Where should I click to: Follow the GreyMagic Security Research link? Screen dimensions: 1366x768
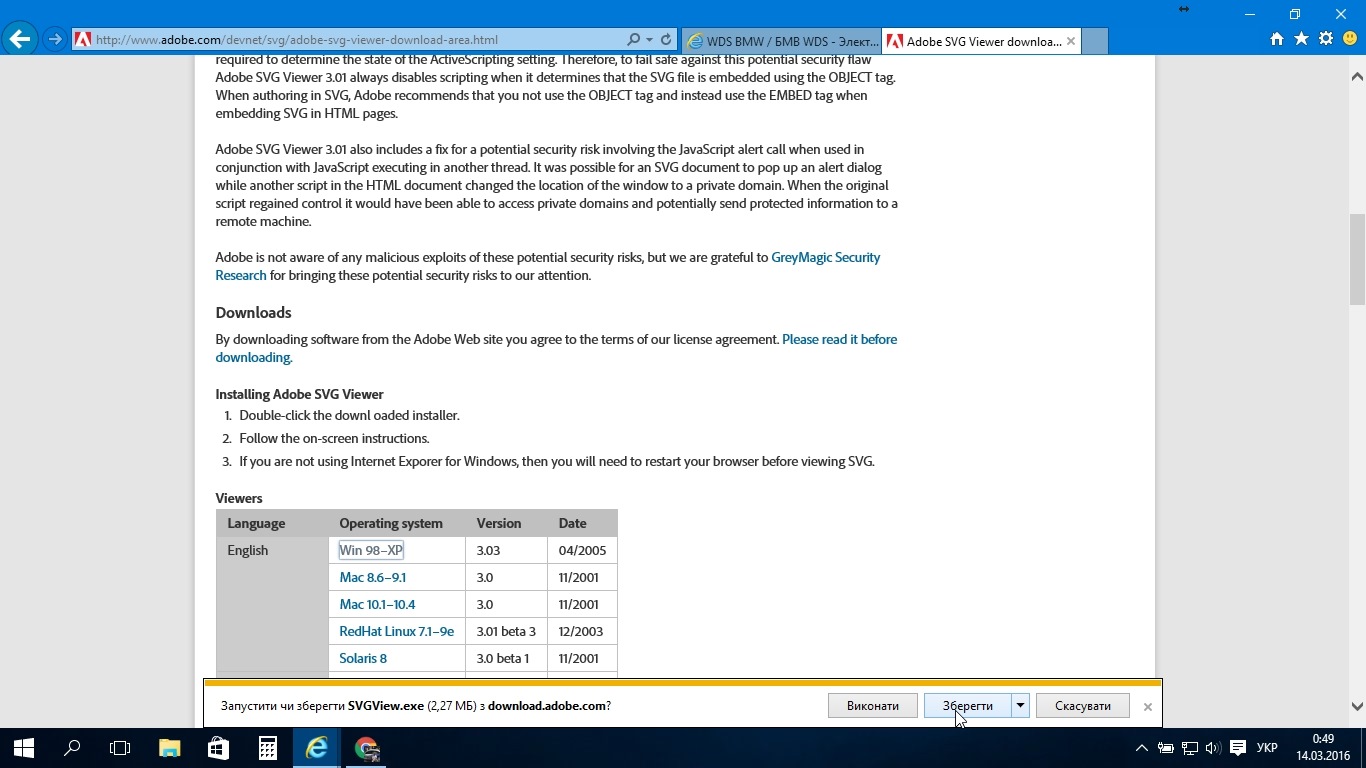coord(826,257)
